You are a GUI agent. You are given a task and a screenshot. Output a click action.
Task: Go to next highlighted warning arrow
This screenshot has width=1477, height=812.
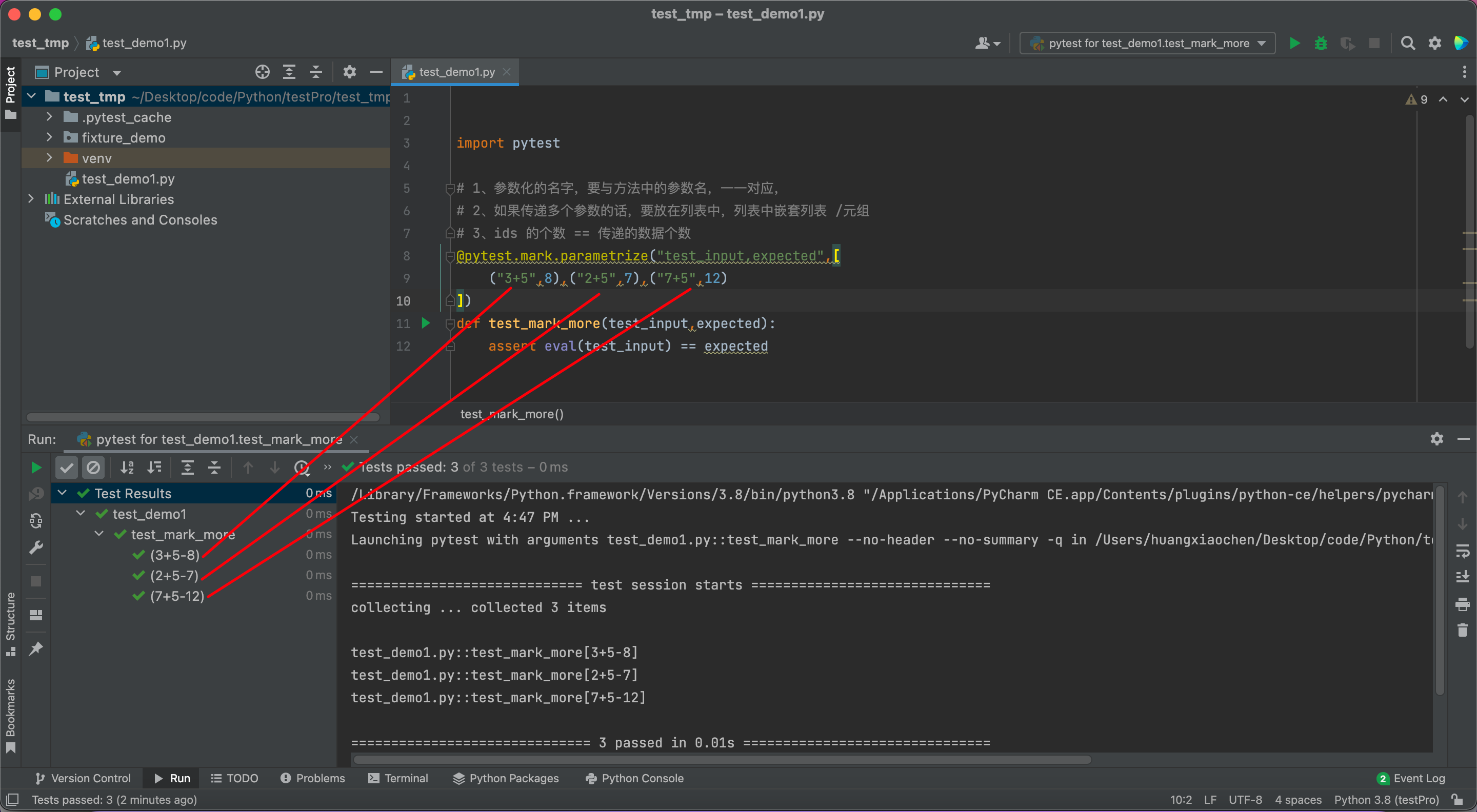[1465, 99]
